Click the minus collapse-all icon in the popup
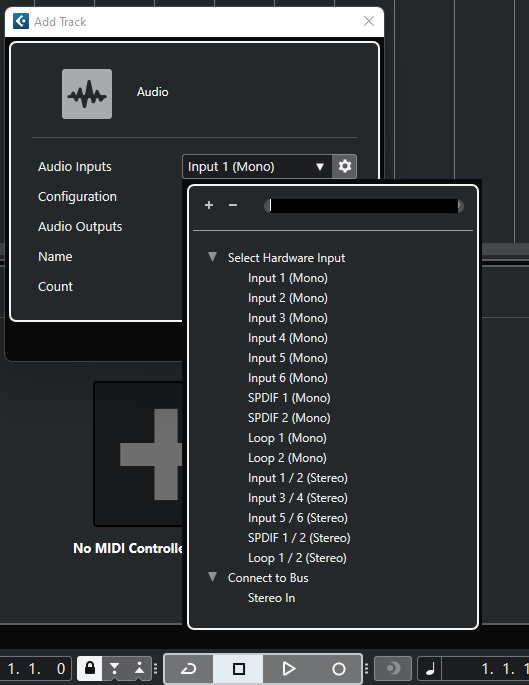 [233, 205]
